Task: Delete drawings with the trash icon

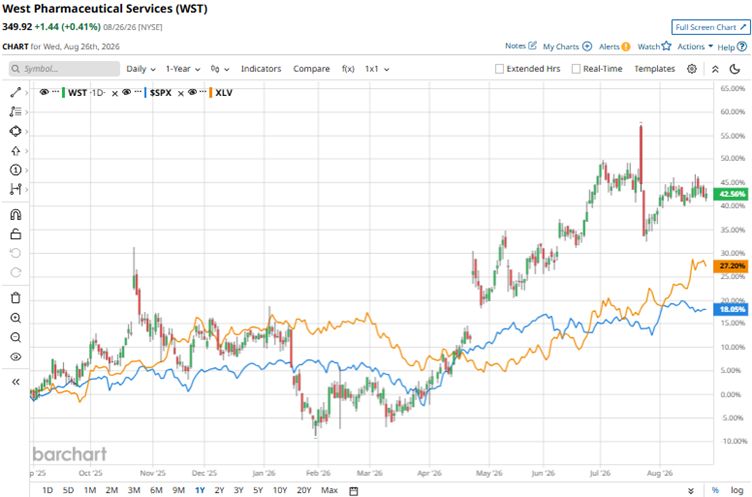Action: (x=15, y=298)
